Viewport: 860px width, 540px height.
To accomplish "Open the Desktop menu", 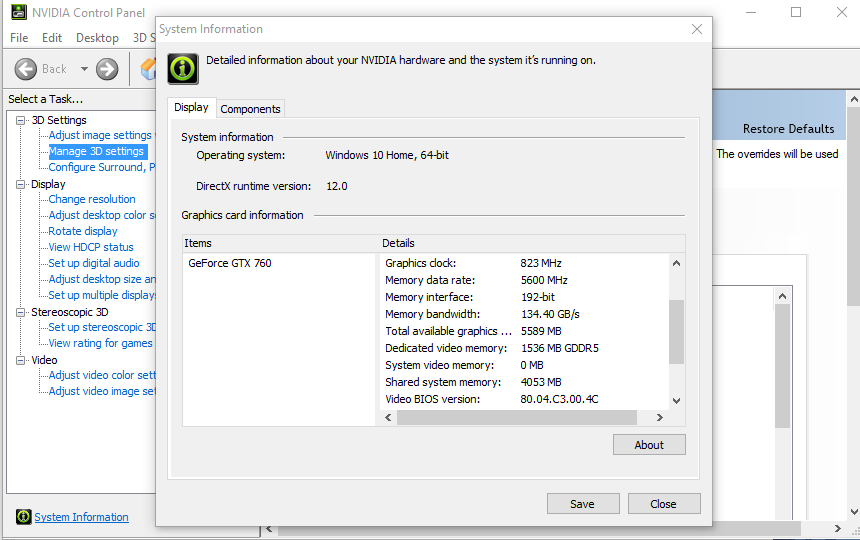I will click(x=97, y=38).
